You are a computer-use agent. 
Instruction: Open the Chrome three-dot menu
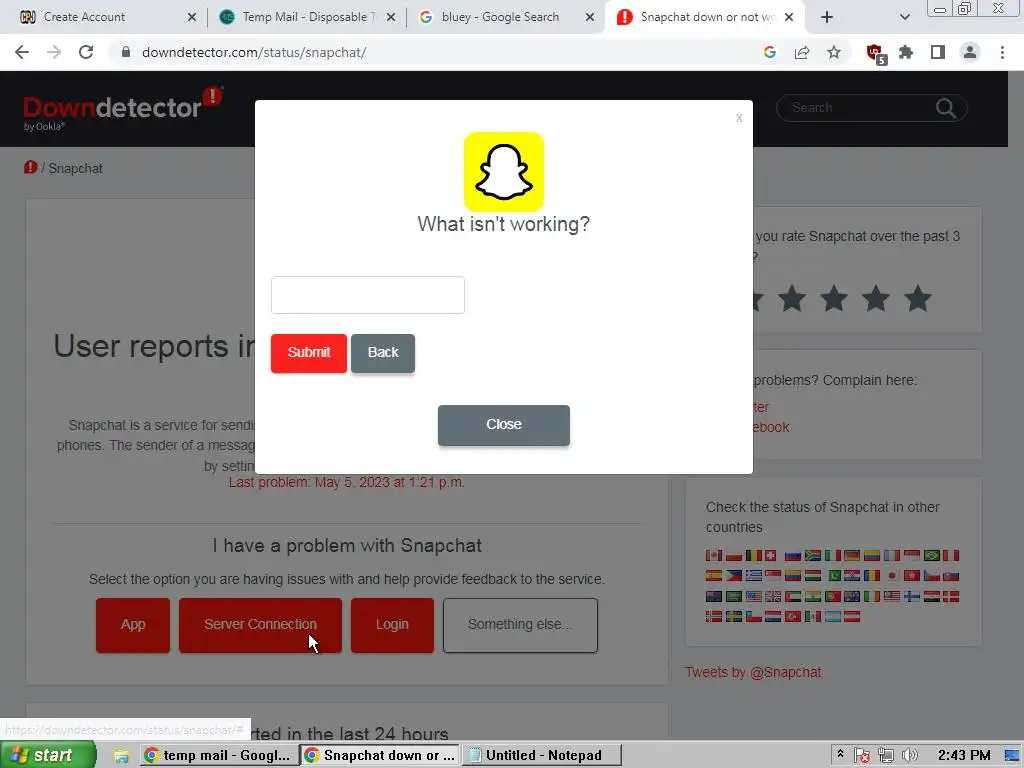pos(1002,52)
